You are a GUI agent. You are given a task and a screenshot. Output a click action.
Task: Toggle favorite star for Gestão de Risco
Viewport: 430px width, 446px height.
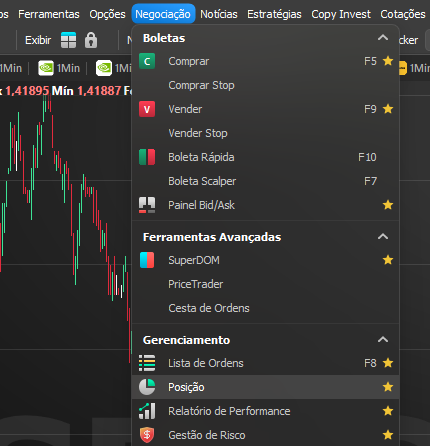[x=388, y=435]
